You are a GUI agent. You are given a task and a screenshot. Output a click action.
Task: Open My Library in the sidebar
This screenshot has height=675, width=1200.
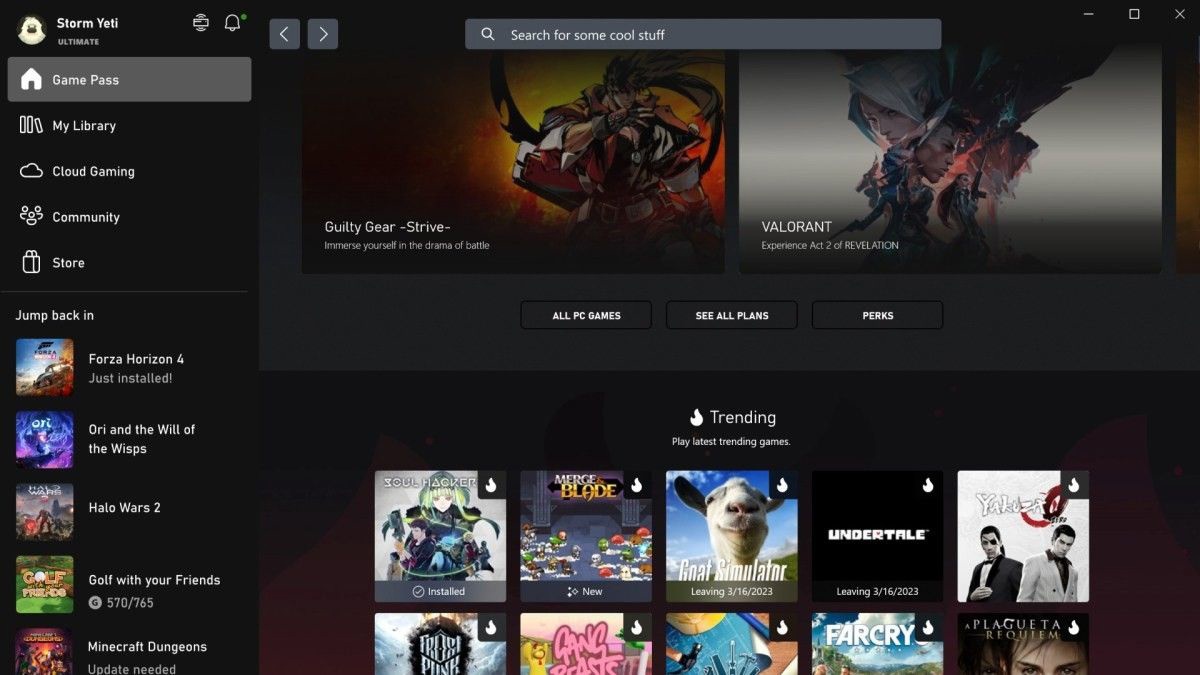[129, 125]
